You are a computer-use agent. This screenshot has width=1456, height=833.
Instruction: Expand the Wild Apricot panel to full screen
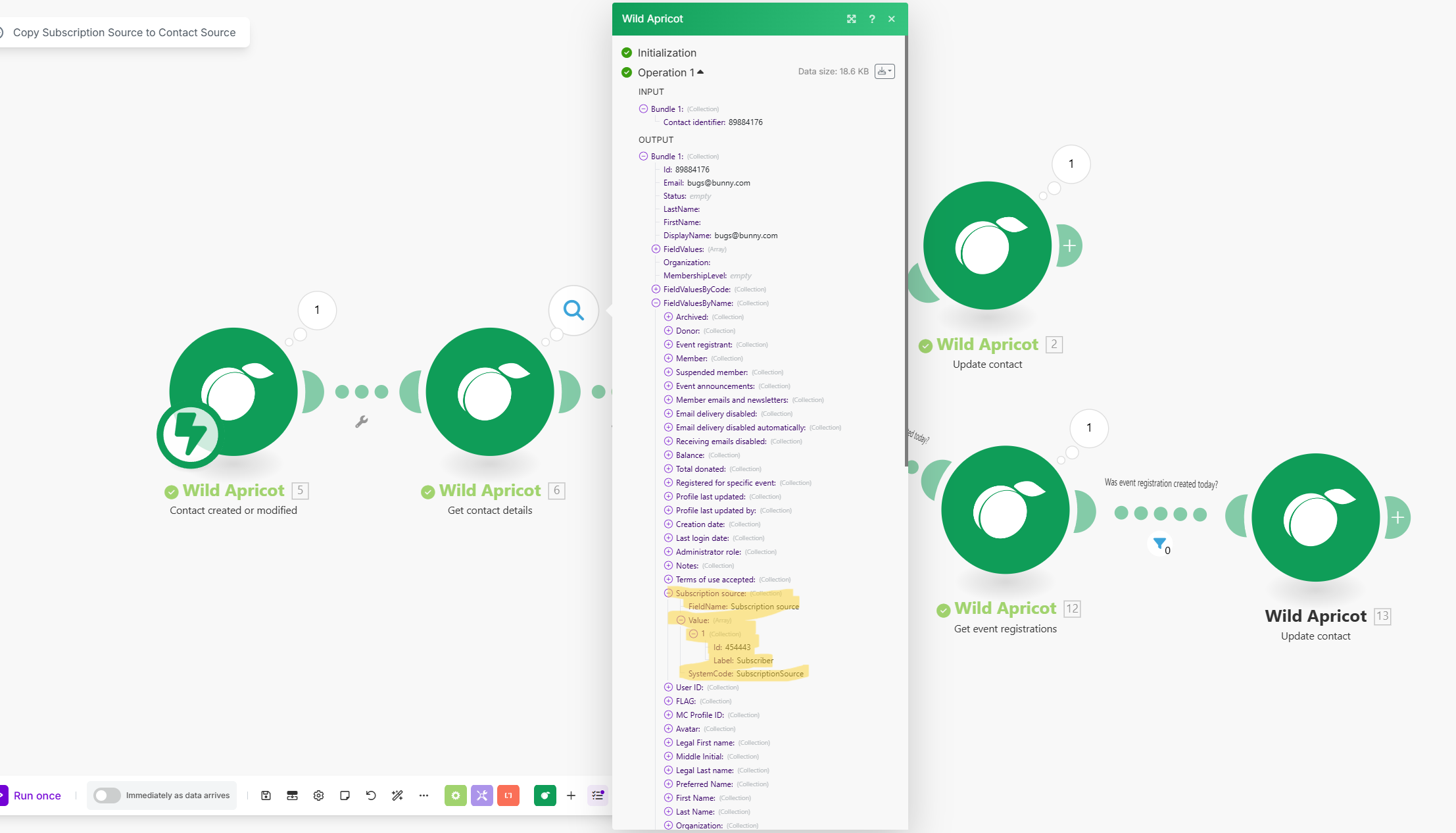(x=851, y=19)
